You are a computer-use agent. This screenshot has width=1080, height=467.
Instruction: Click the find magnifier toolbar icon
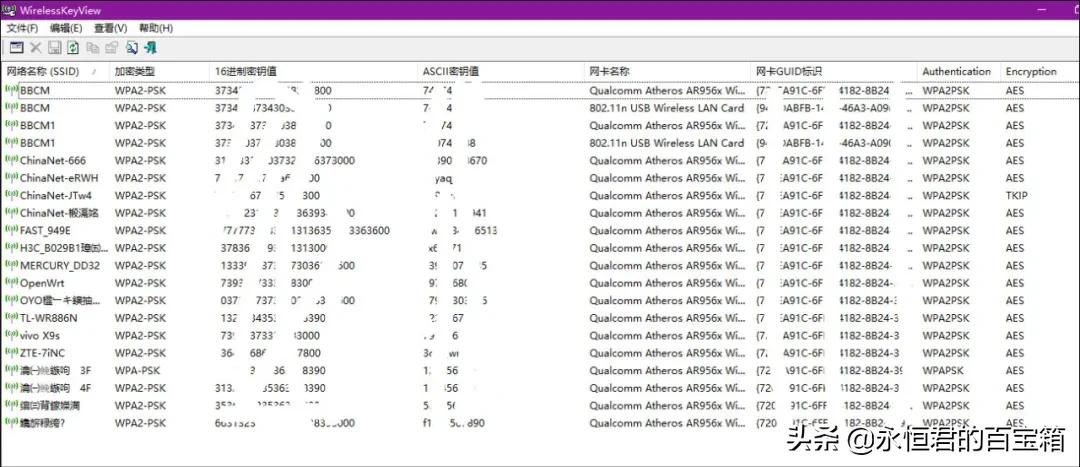click(132, 48)
